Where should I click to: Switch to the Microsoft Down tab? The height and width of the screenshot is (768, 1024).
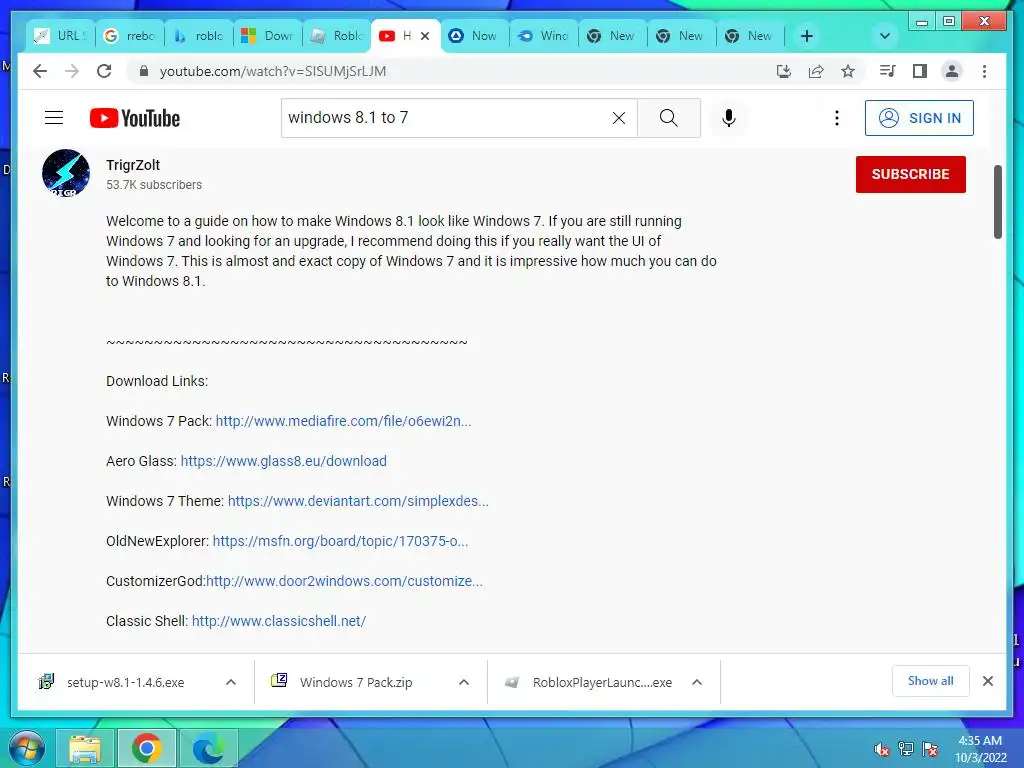268,36
